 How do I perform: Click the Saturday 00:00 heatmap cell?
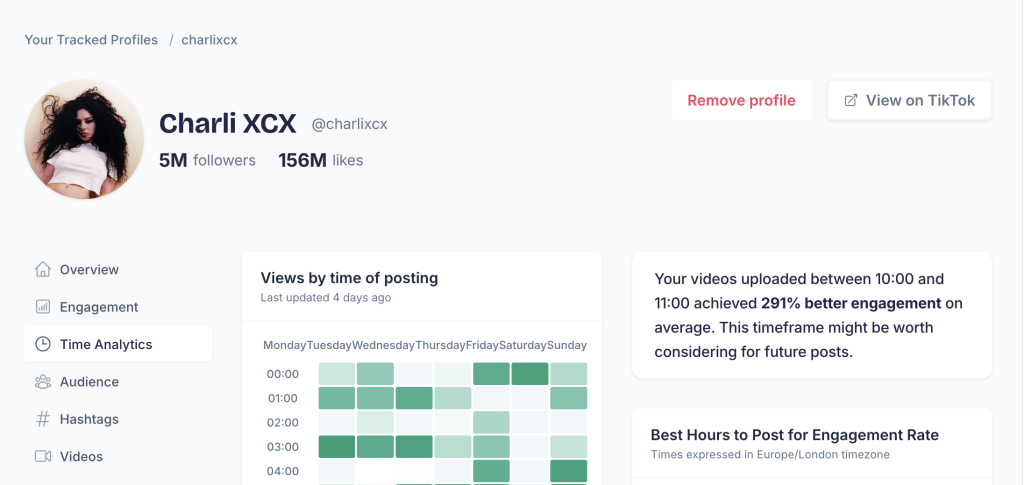click(x=530, y=374)
